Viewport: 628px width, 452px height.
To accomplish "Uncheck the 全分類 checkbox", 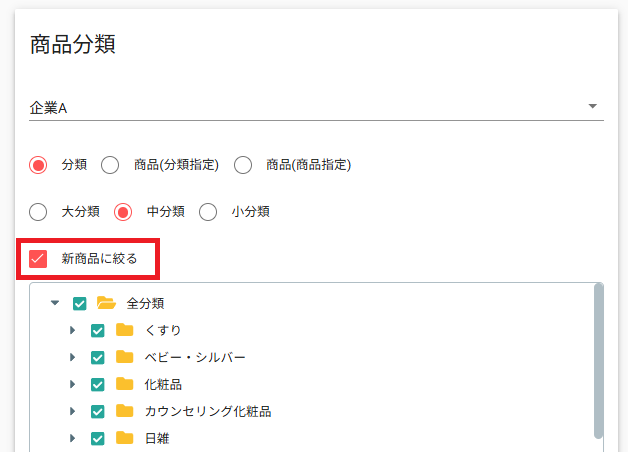I will coord(80,303).
